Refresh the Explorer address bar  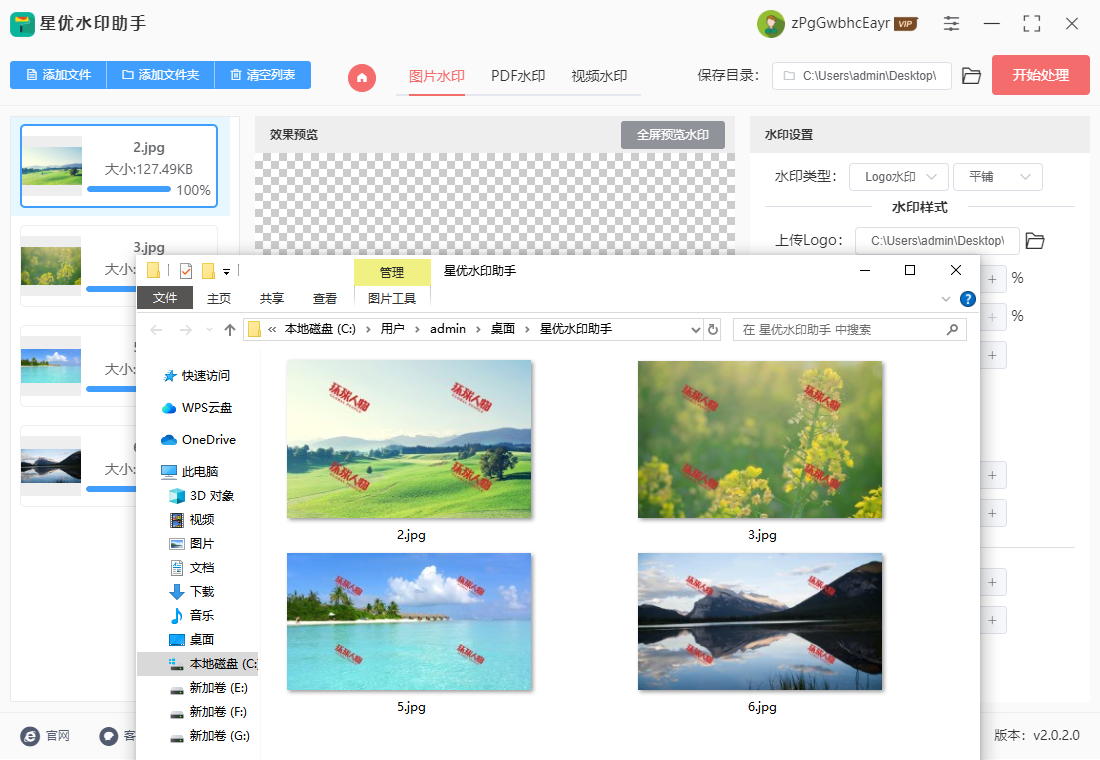[713, 329]
